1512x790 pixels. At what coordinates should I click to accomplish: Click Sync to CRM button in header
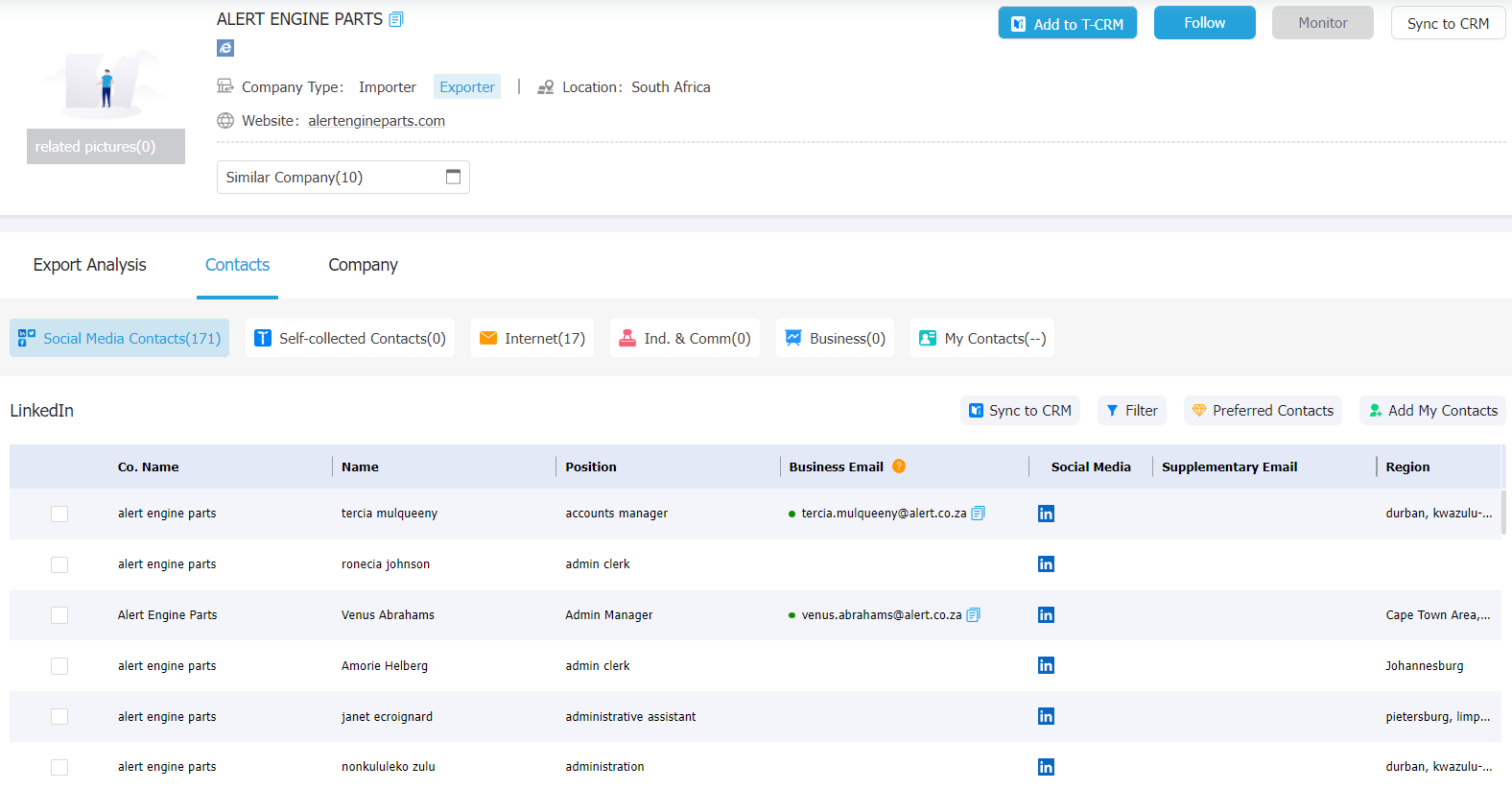pos(1449,24)
